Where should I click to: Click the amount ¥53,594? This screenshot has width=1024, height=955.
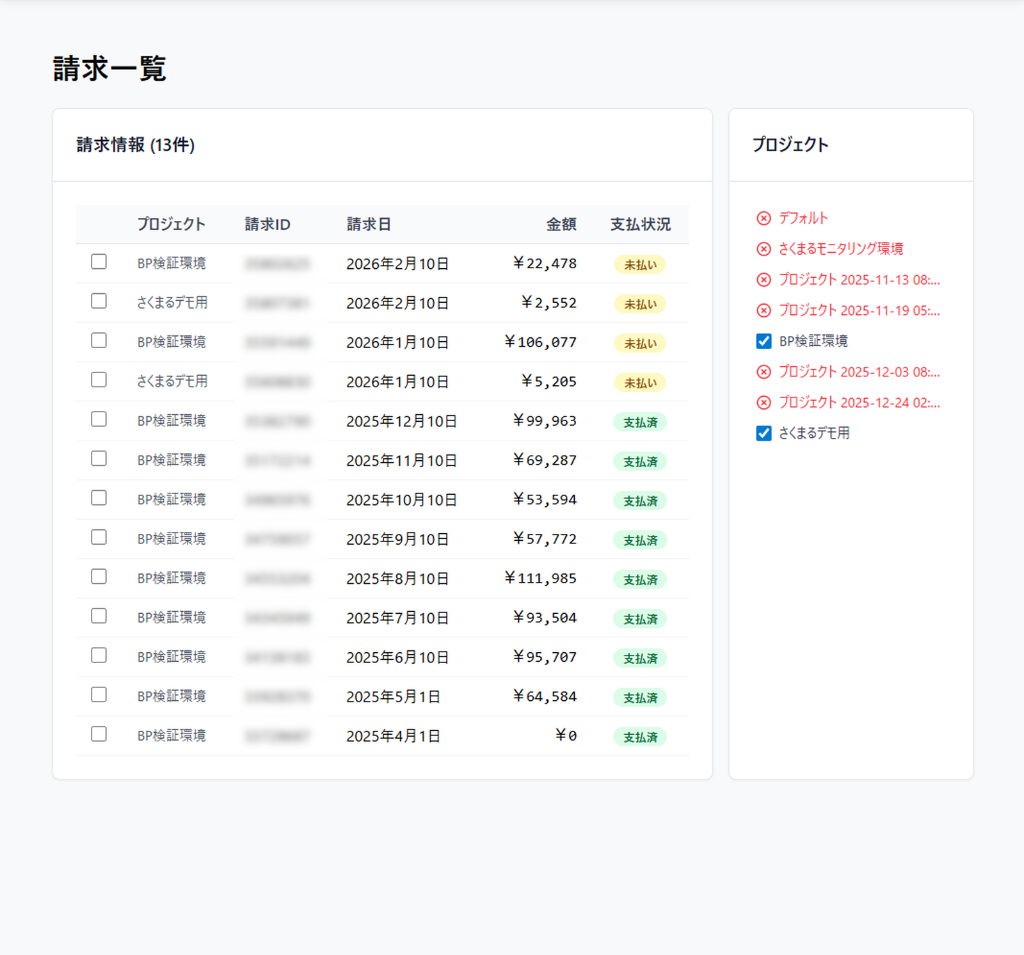point(545,500)
